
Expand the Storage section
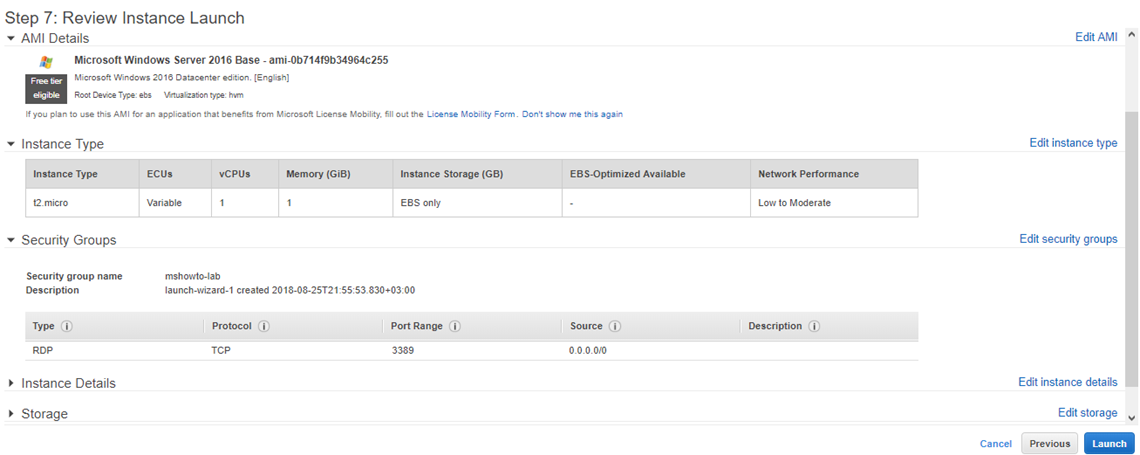[x=11, y=414]
